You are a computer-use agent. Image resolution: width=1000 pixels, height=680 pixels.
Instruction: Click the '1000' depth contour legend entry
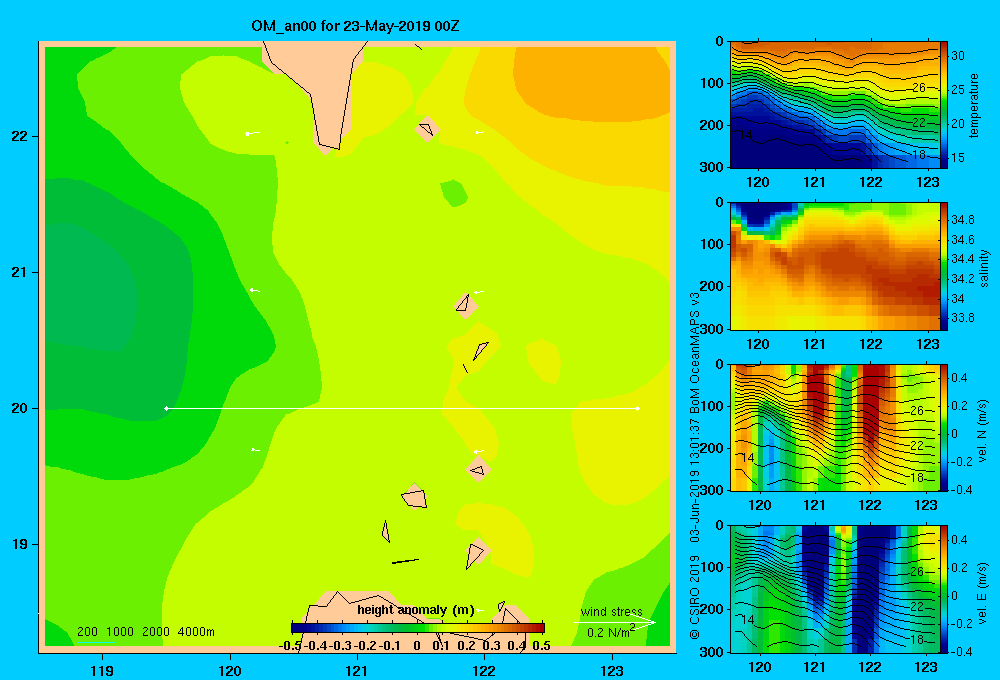tap(120, 632)
